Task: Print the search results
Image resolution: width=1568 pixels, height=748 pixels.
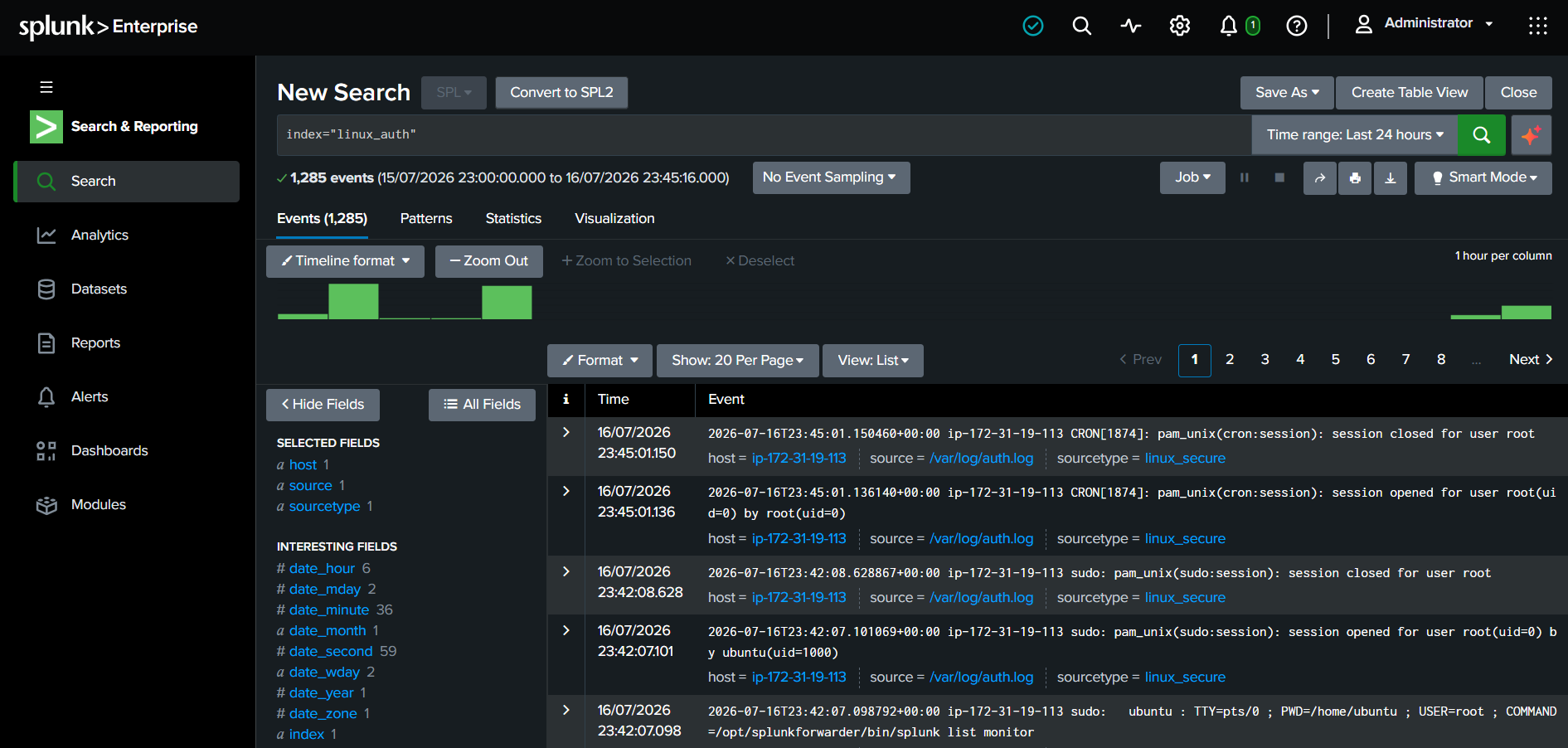Action: (1355, 177)
